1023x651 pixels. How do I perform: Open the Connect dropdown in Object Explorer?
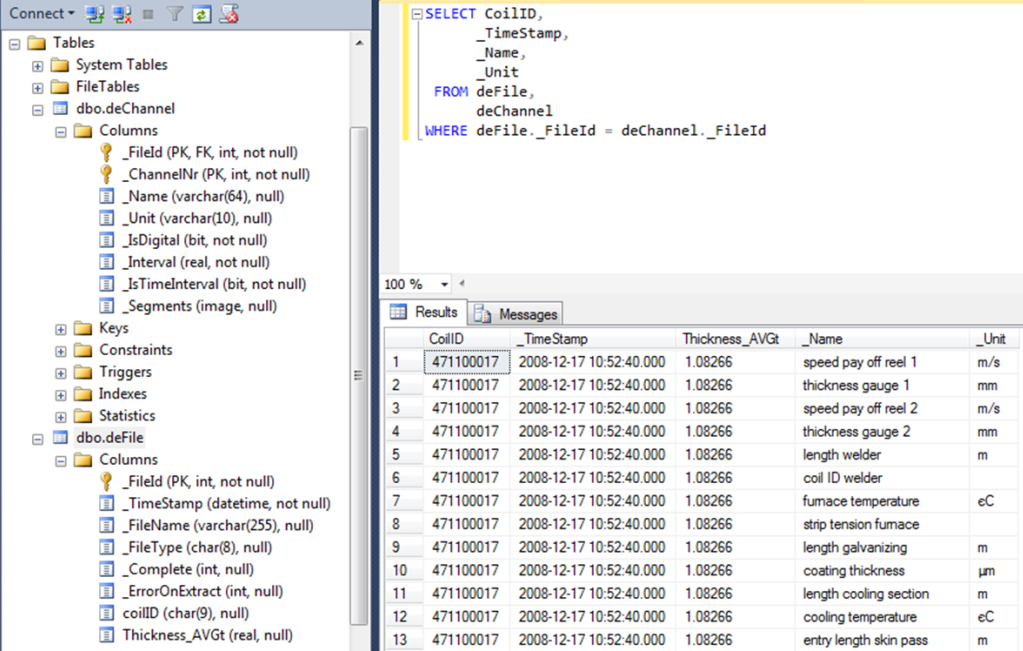(42, 13)
